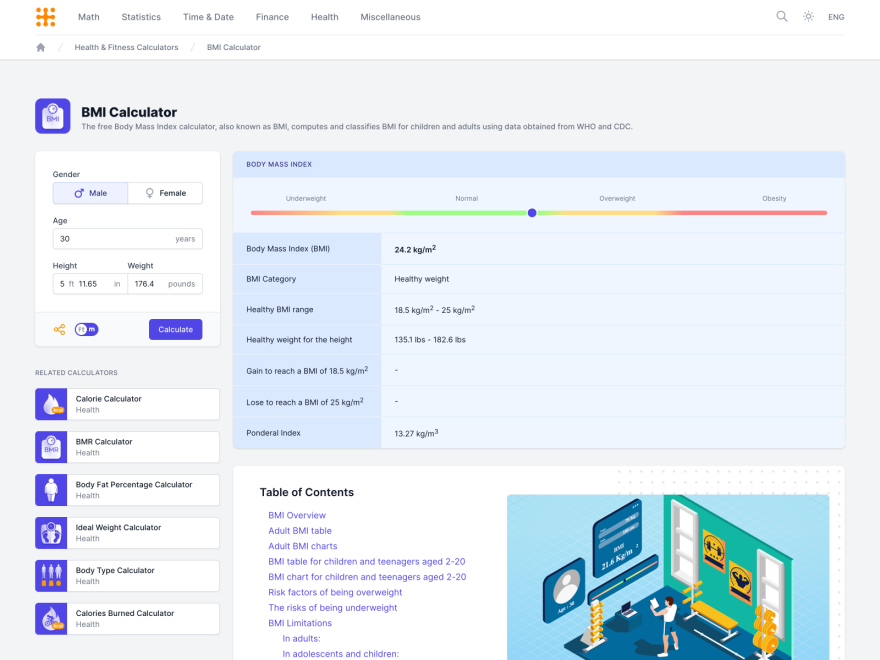This screenshot has height=660, width=880.
Task: Click the height inches input field
Action: 101,284
